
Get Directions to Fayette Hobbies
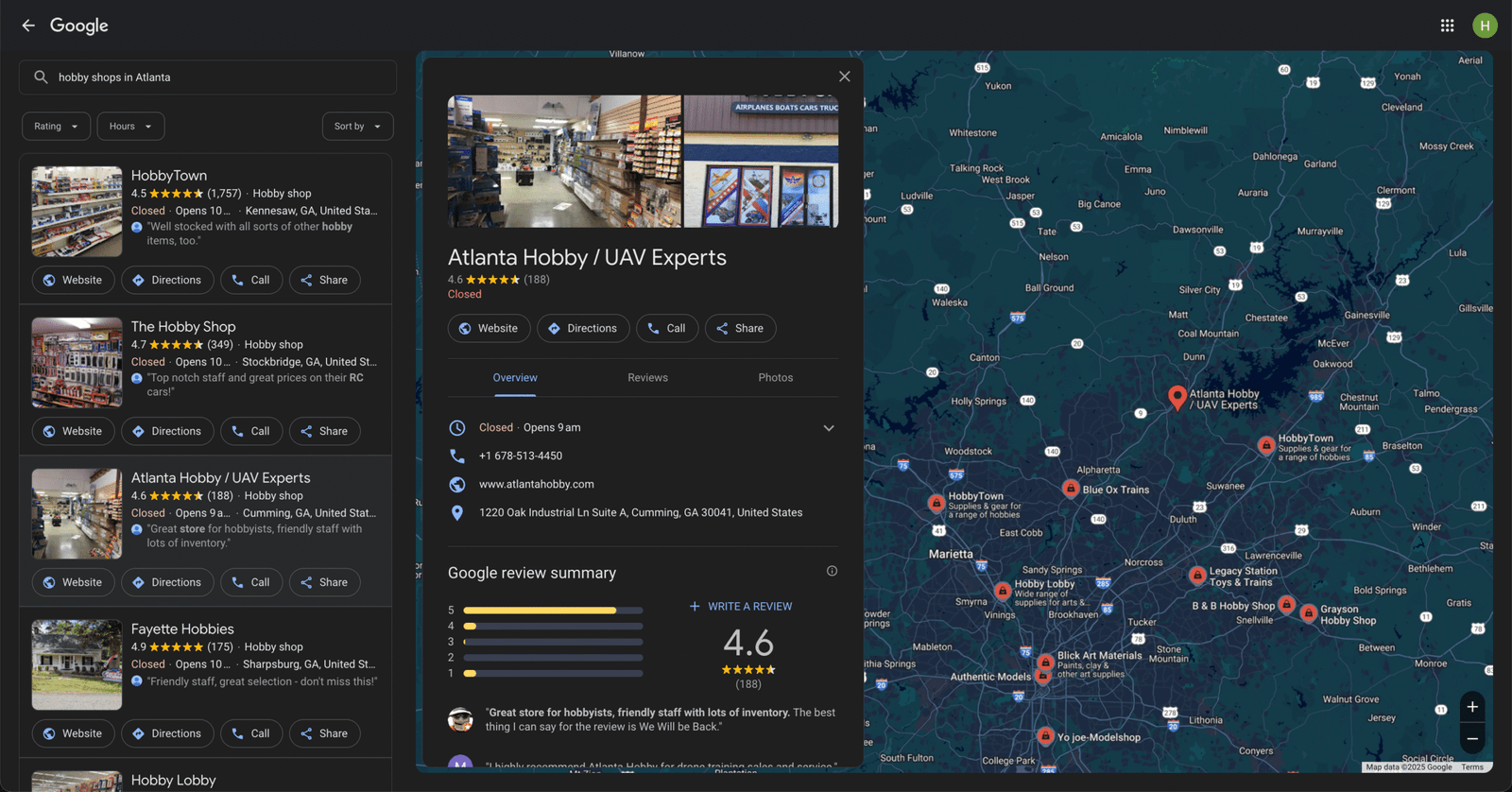[x=167, y=733]
